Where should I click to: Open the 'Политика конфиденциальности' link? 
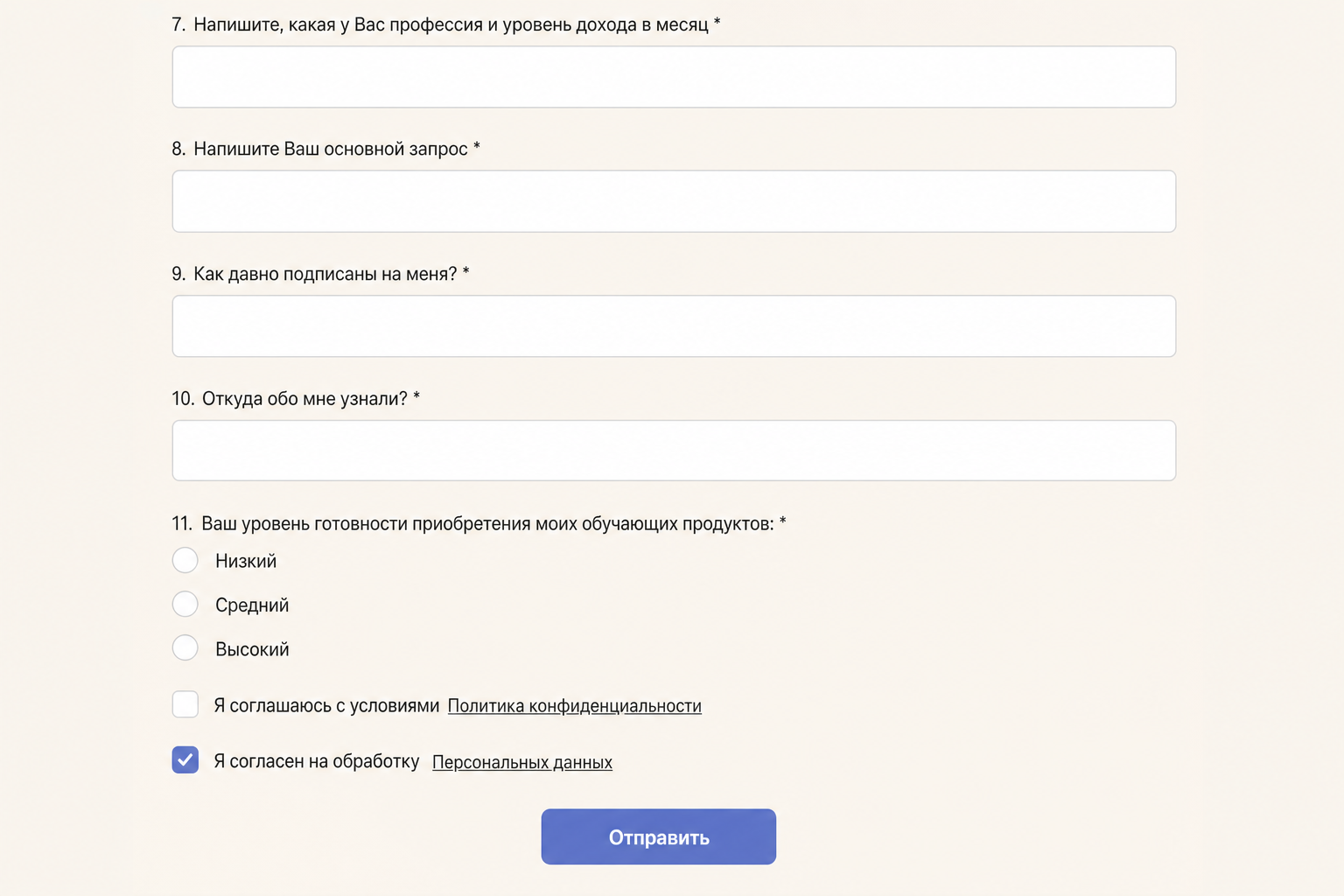pyautogui.click(x=575, y=706)
